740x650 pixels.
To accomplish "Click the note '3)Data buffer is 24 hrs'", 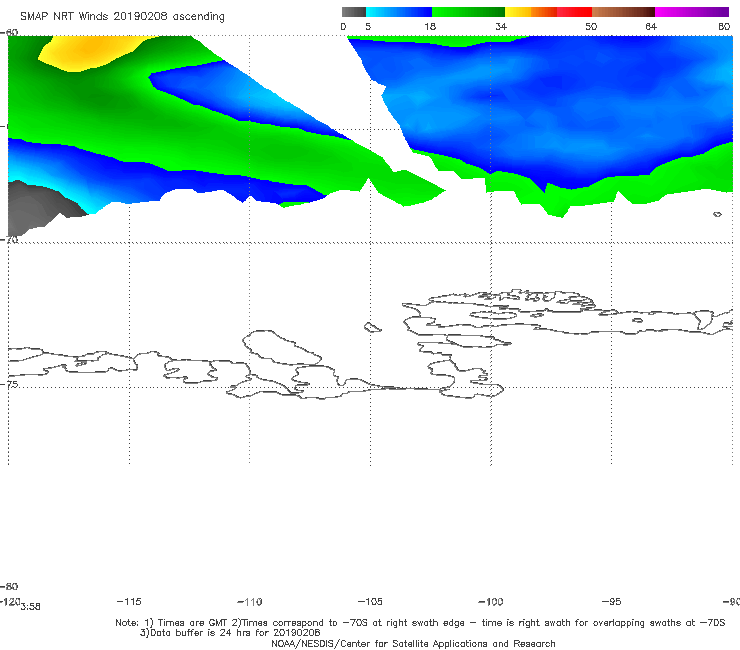I will (x=230, y=633).
